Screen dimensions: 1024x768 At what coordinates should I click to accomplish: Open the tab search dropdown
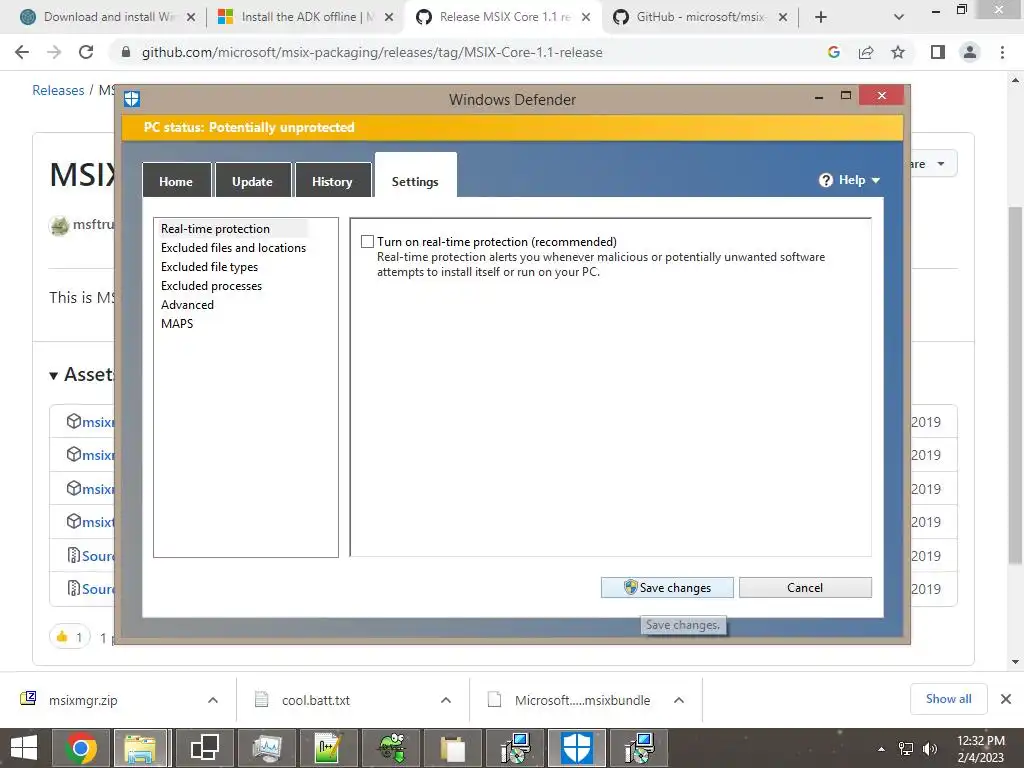point(899,17)
